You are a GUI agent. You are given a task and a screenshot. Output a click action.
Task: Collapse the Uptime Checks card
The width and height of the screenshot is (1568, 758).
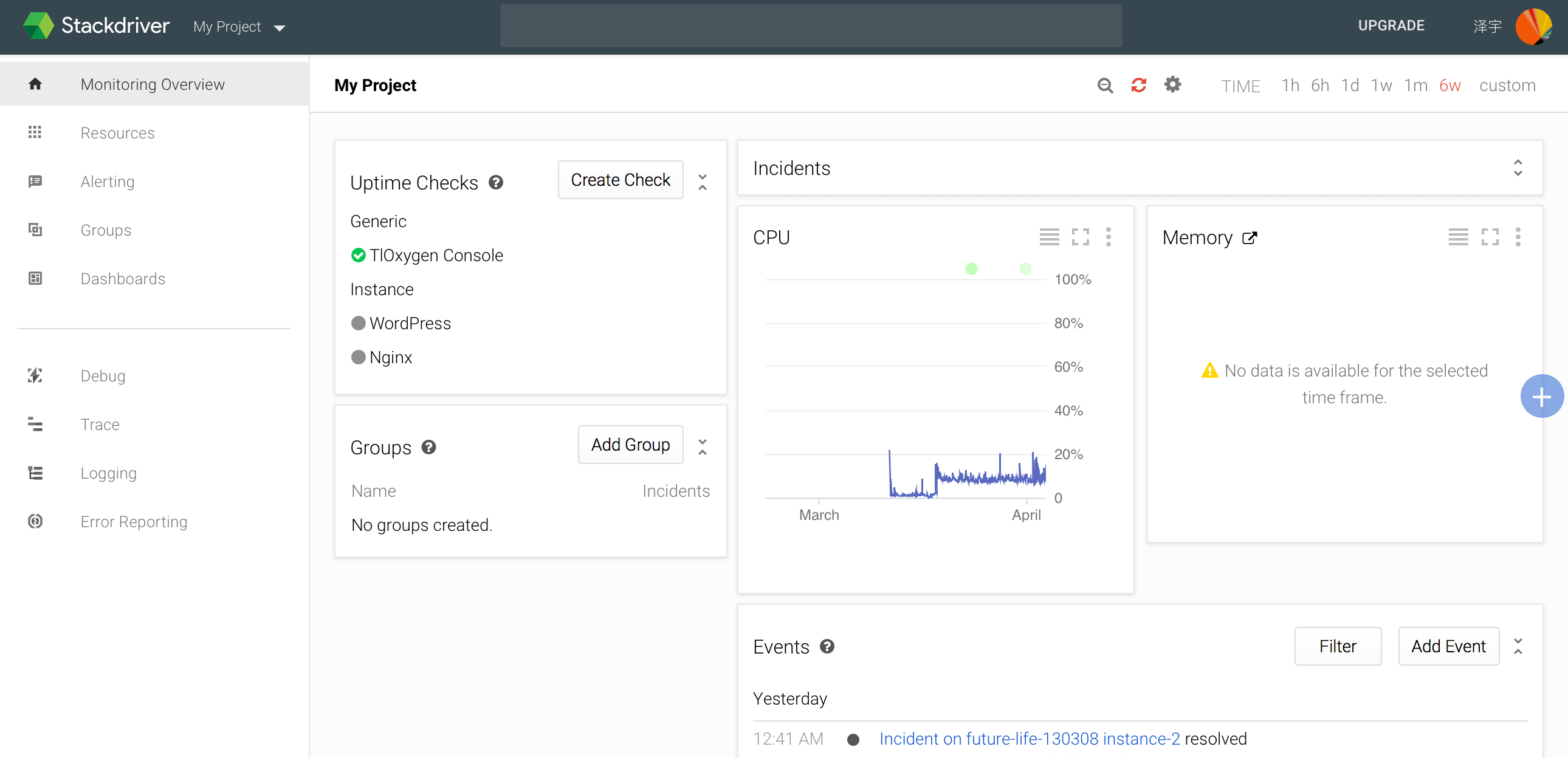(703, 182)
